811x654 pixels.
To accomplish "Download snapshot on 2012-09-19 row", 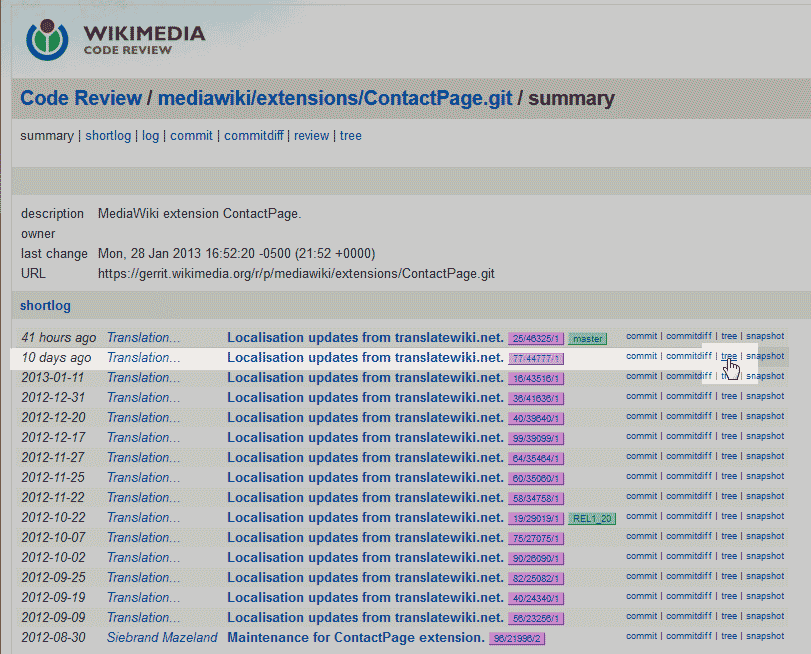I will 765,596.
